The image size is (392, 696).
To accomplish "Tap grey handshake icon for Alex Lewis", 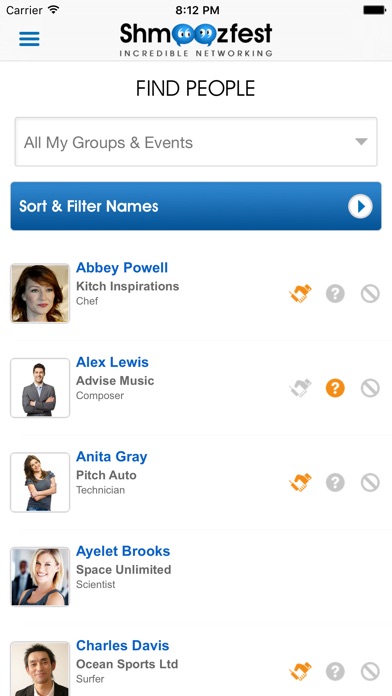I will (301, 388).
